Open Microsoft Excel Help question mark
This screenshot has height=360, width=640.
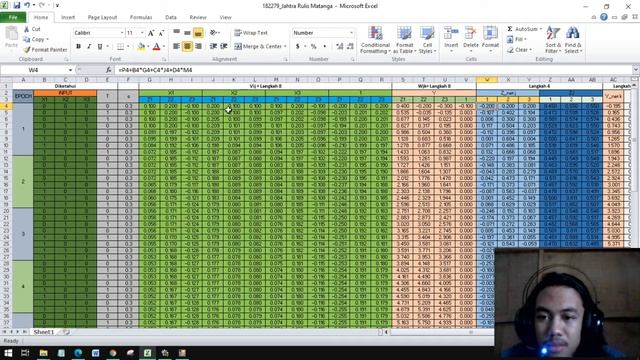(604, 17)
